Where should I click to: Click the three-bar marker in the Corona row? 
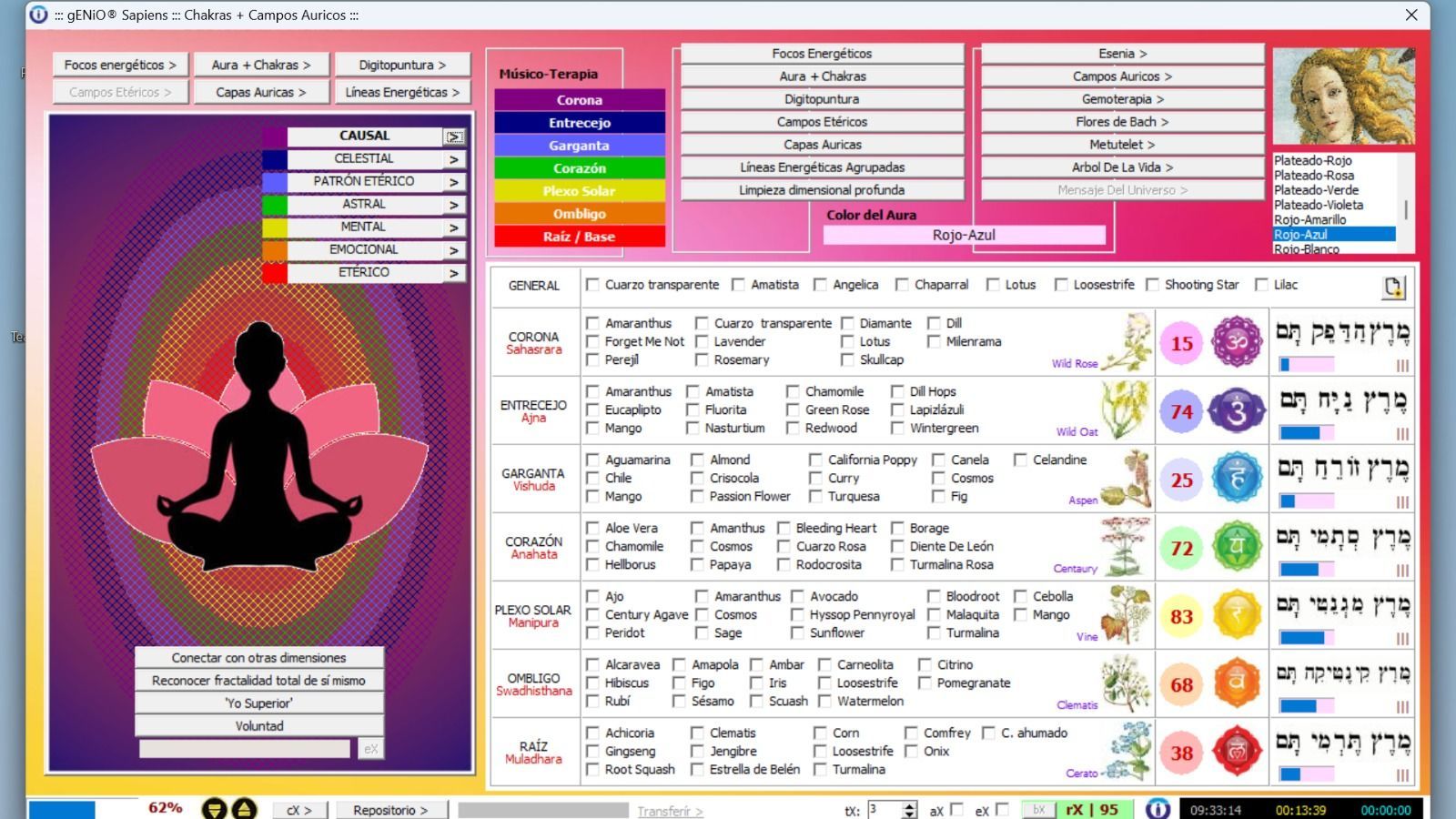[x=1402, y=365]
